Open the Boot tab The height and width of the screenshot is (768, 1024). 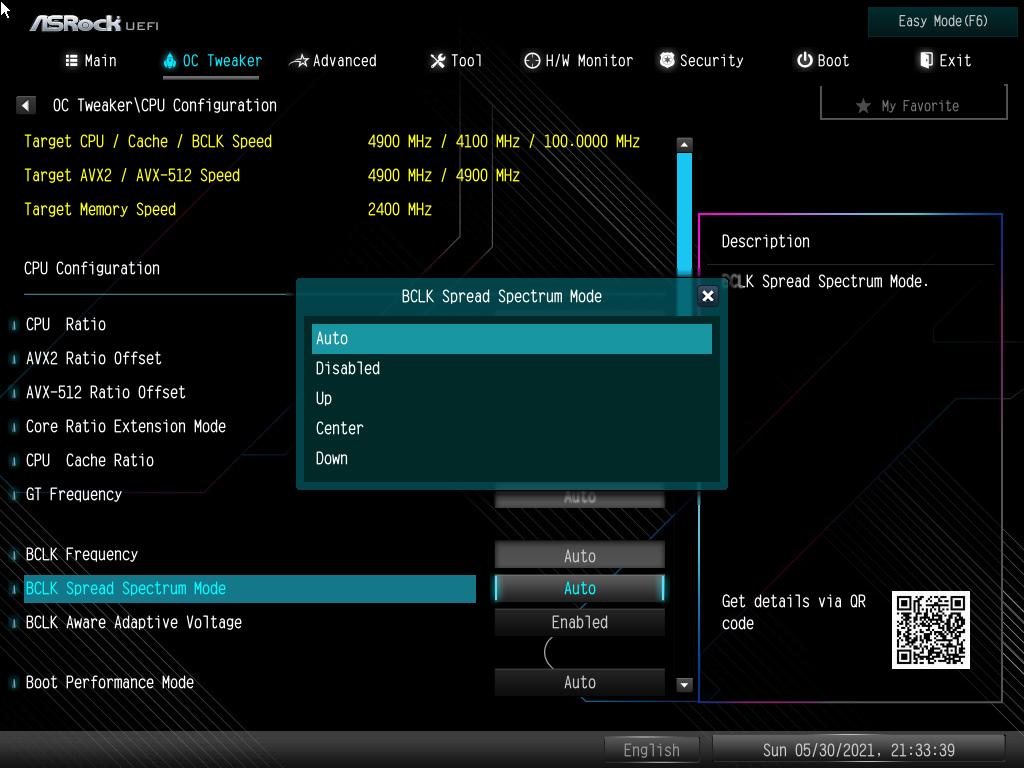point(823,61)
